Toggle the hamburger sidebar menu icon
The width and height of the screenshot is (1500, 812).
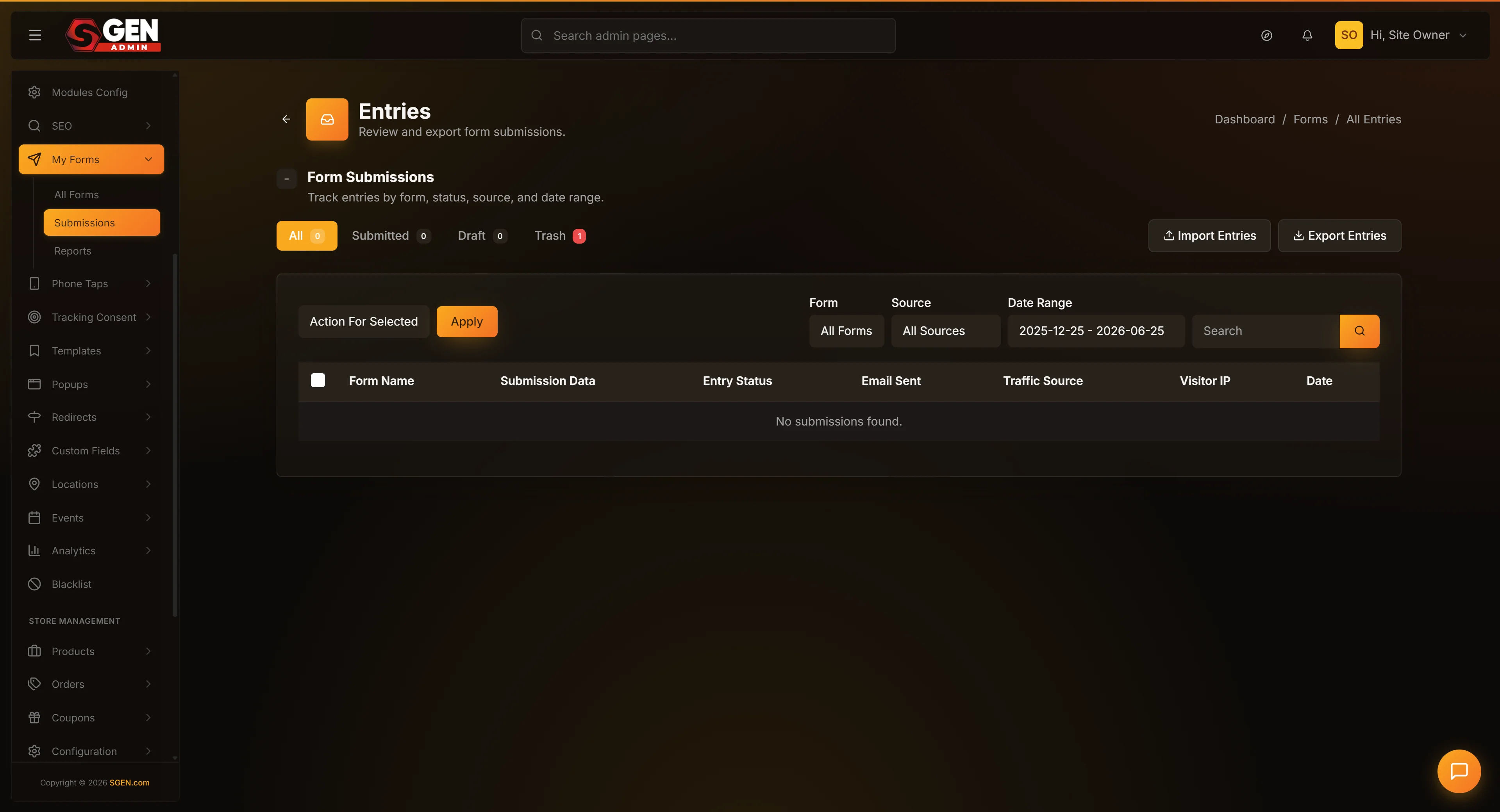click(35, 36)
